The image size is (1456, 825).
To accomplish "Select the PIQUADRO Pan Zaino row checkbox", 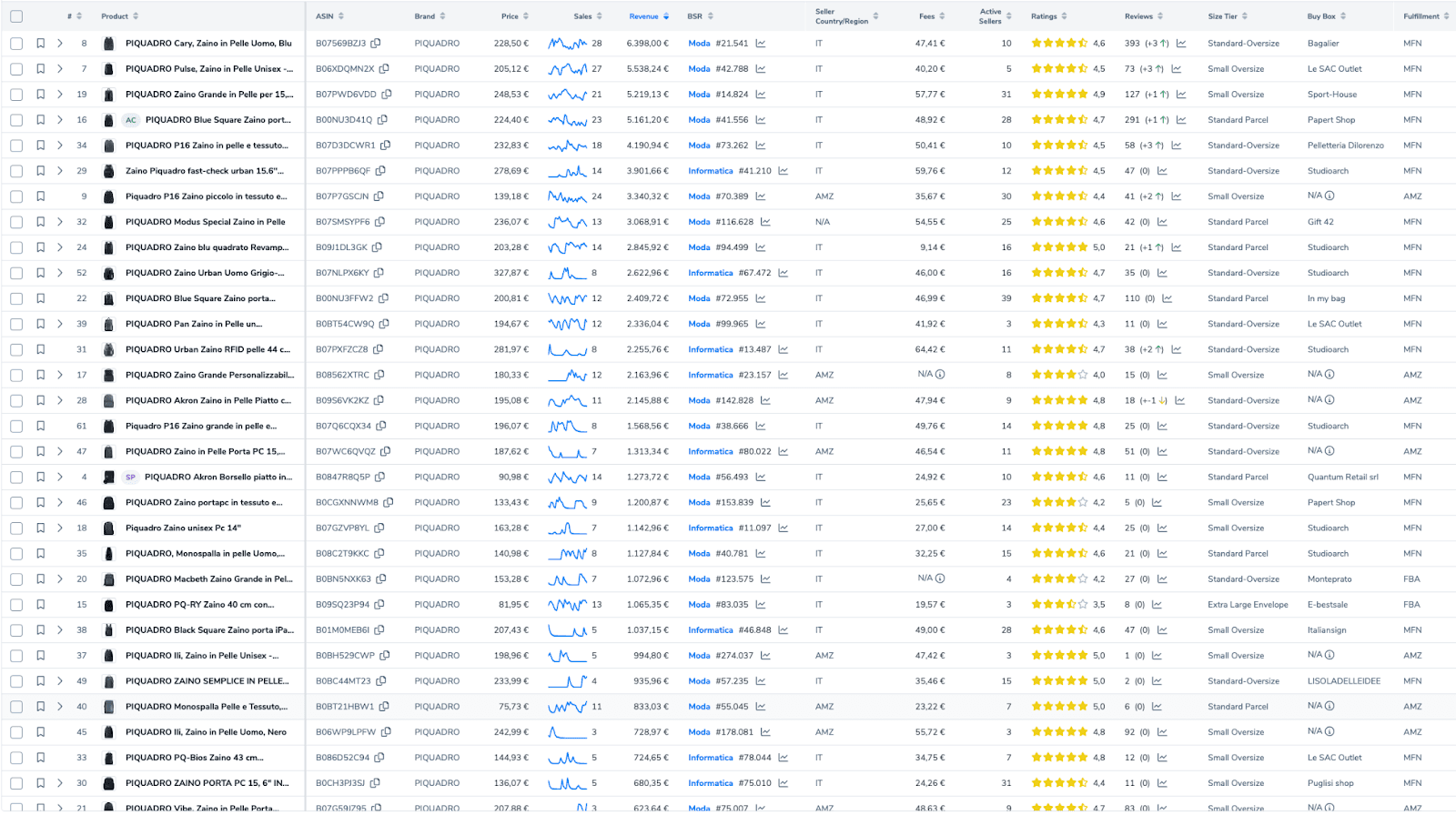I will pyautogui.click(x=16, y=323).
